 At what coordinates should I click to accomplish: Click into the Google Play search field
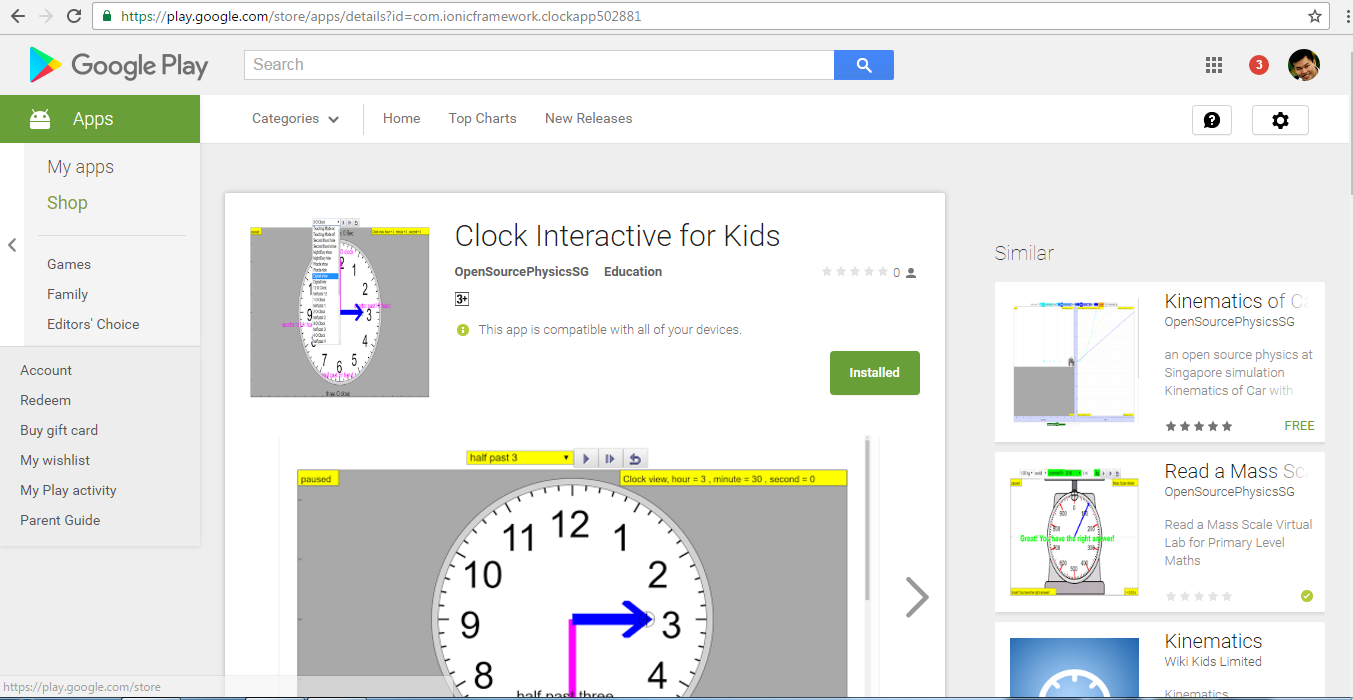[539, 65]
